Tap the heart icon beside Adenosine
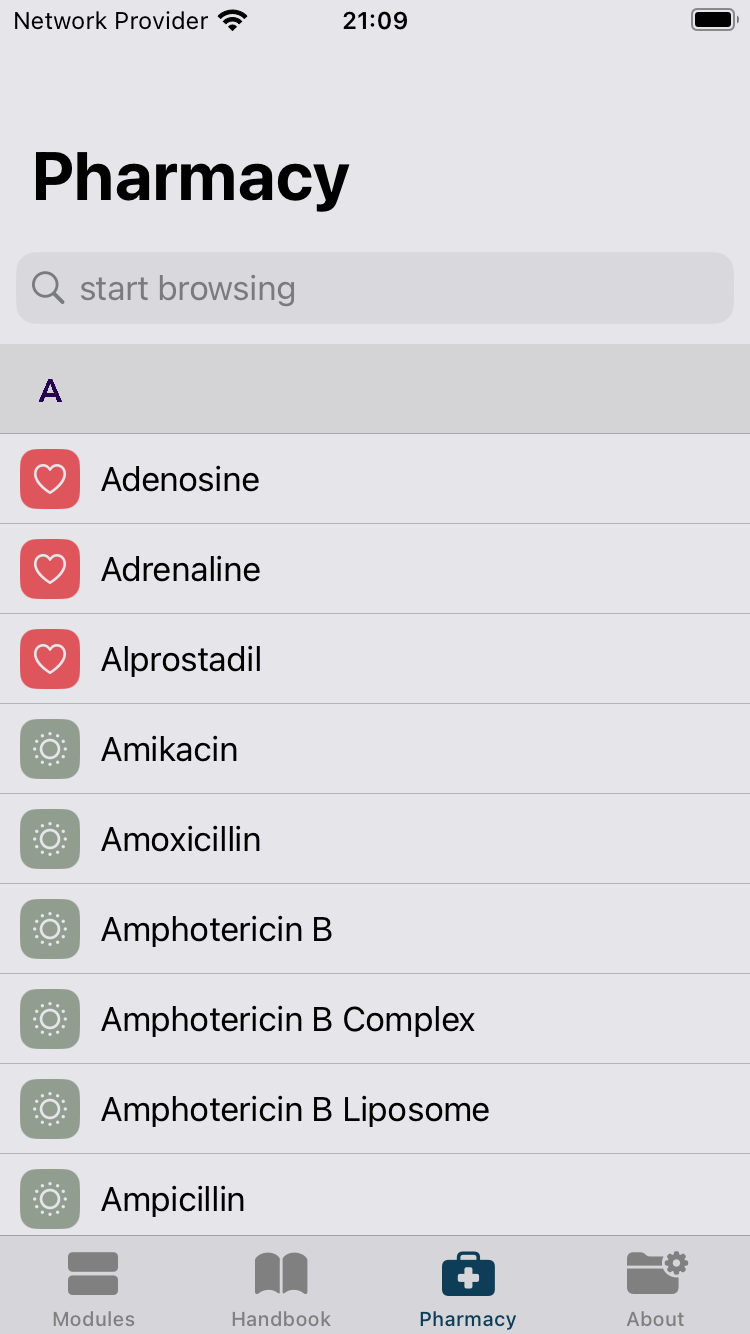This screenshot has width=750, height=1334. [x=50, y=479]
